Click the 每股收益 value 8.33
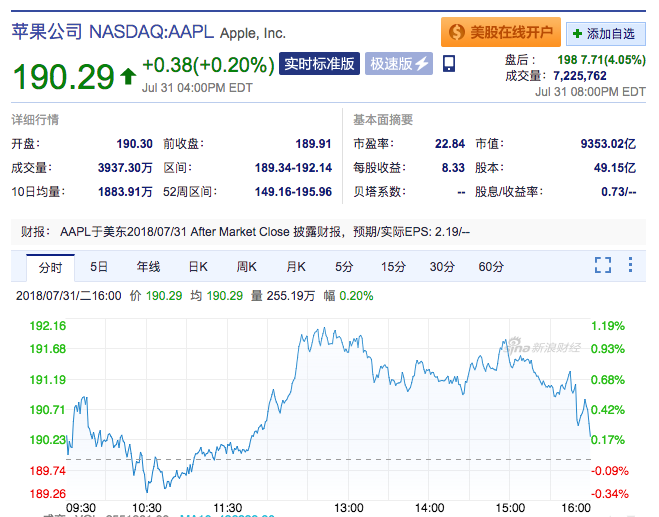 453,168
